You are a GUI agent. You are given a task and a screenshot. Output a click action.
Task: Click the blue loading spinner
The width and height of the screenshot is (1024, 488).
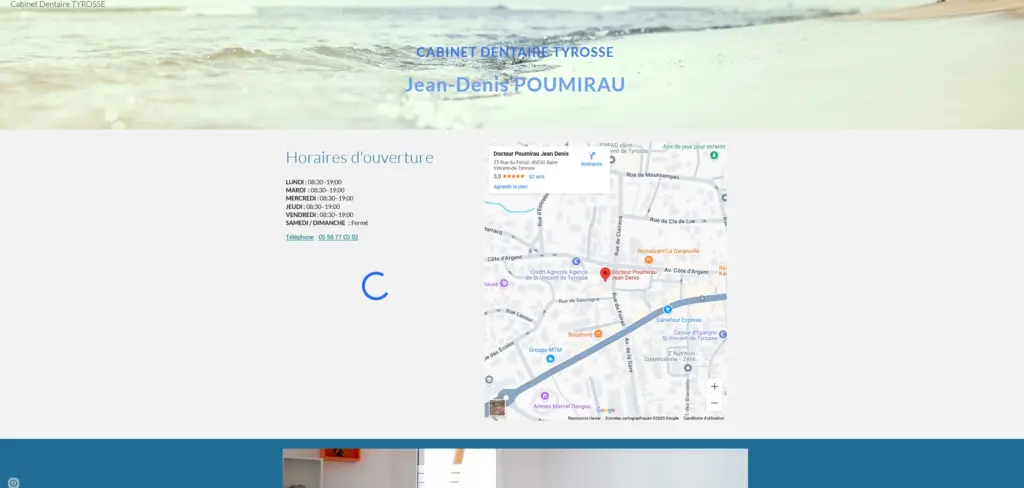click(375, 287)
